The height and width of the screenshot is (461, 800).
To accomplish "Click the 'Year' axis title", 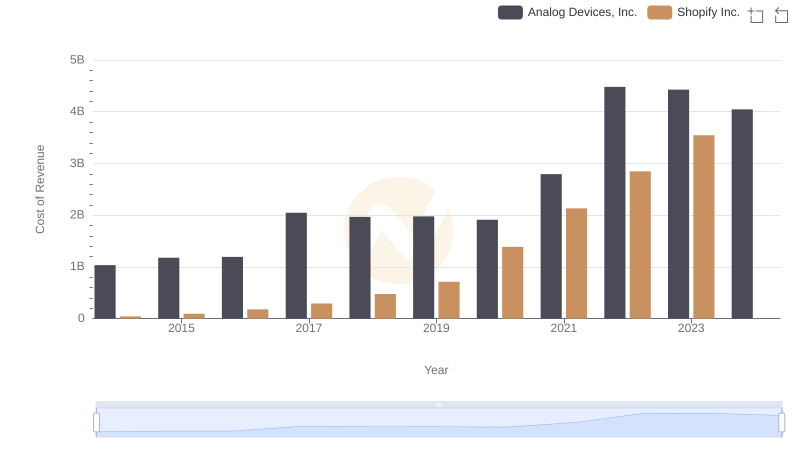I will point(436,370).
